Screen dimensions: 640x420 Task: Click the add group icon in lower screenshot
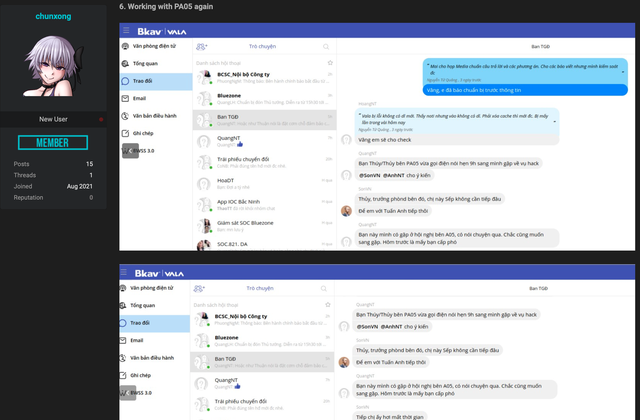199,289
